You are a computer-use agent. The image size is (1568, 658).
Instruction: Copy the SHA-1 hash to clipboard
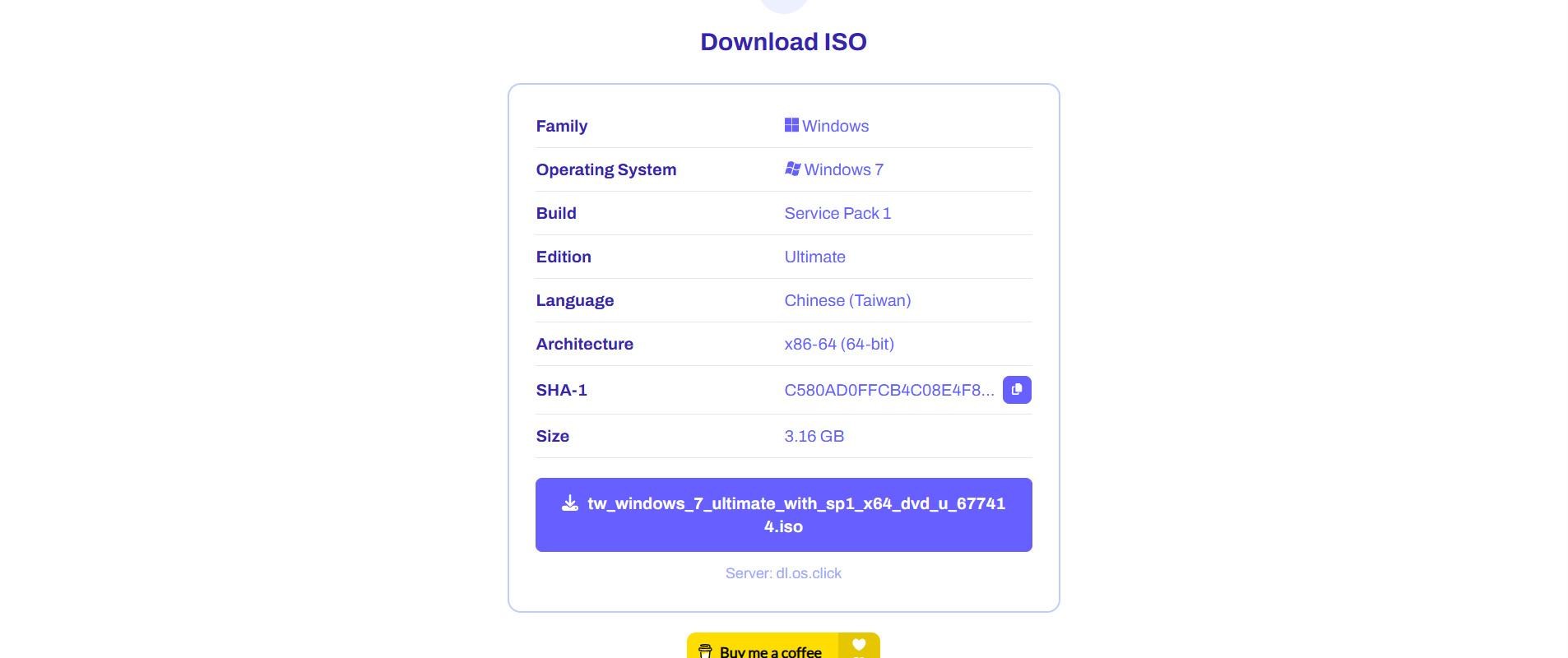pyautogui.click(x=1017, y=390)
